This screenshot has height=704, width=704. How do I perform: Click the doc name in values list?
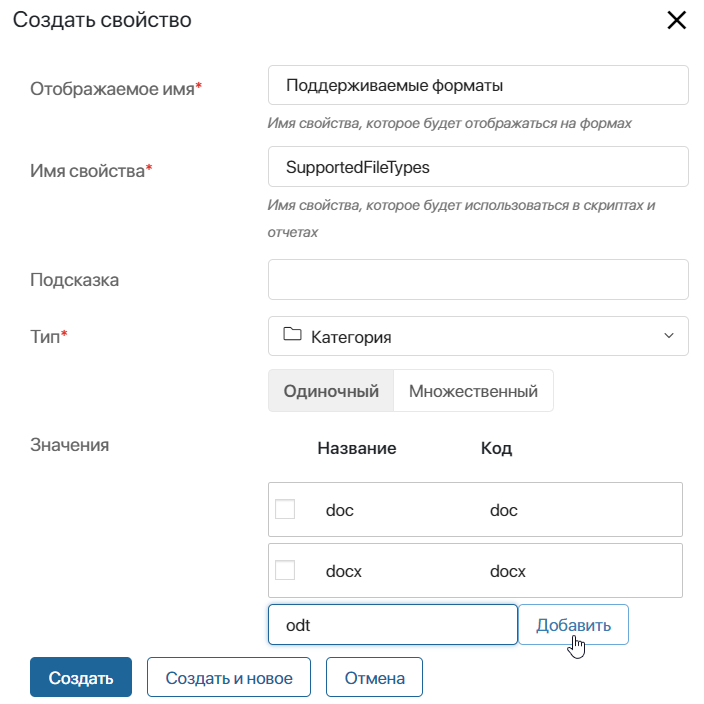pyautogui.click(x=340, y=510)
